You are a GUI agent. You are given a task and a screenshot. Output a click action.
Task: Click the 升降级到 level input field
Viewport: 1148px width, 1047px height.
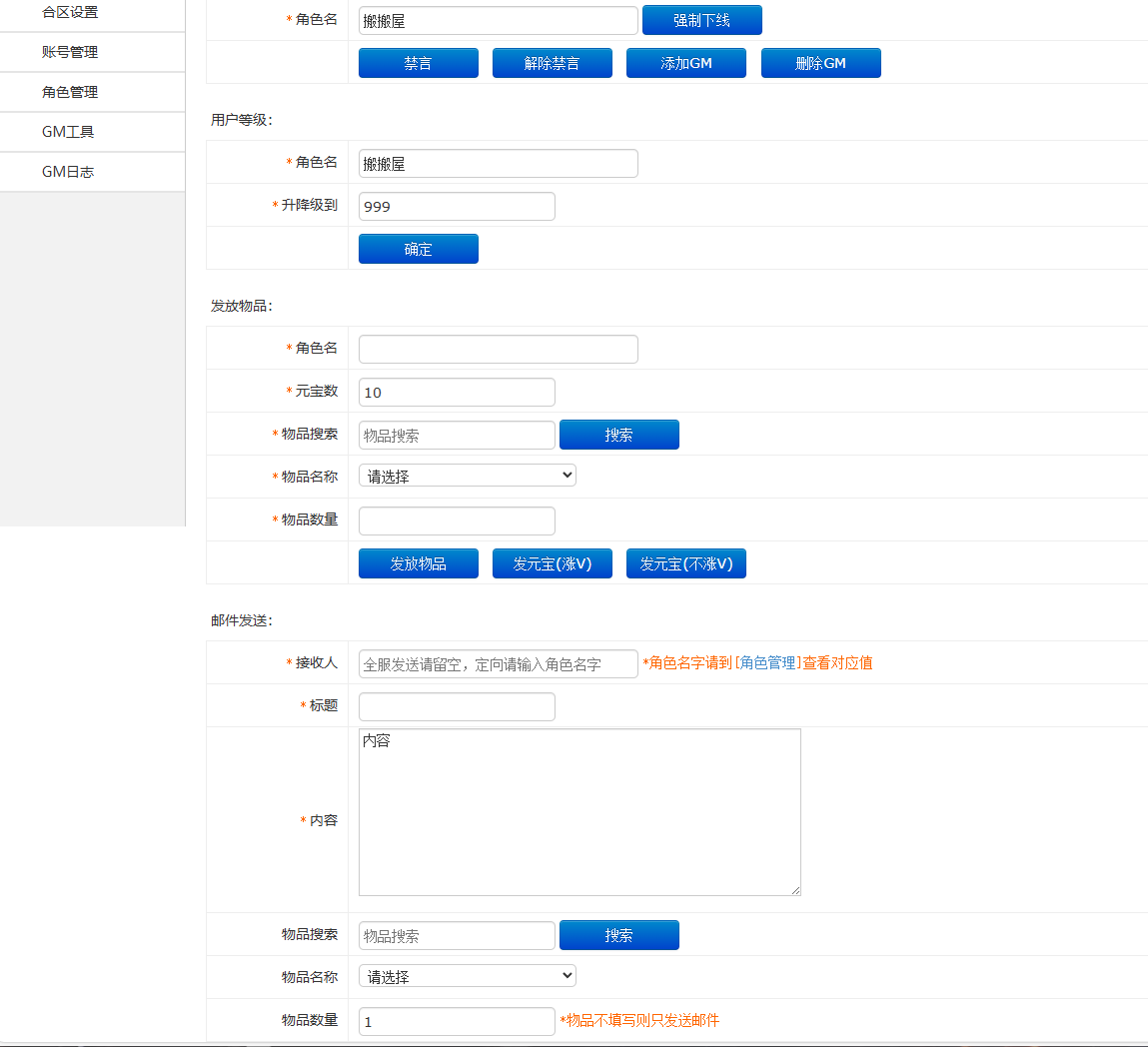pyautogui.click(x=456, y=207)
